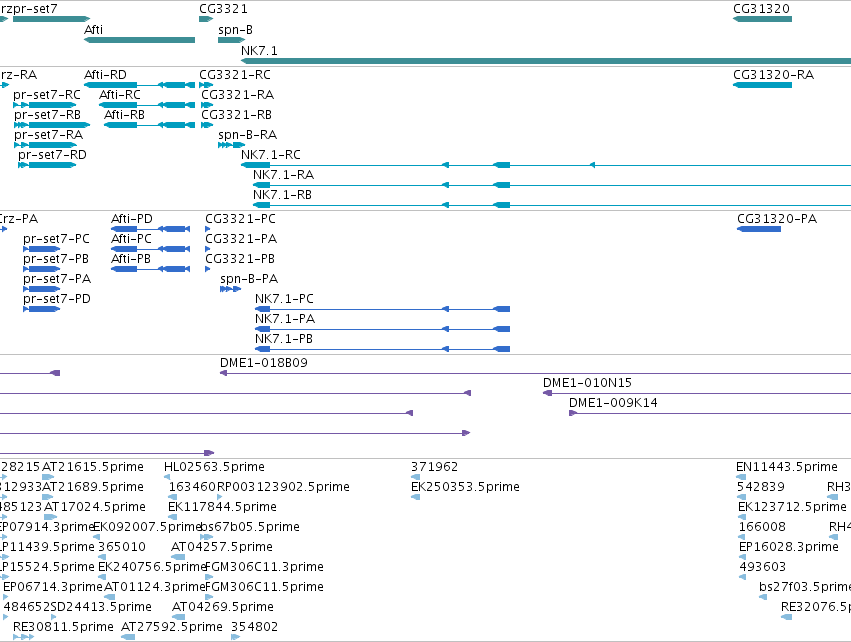Viewport: 851px width, 642px height.
Task: Select the spn-B-RA transcript
Action: [232, 145]
